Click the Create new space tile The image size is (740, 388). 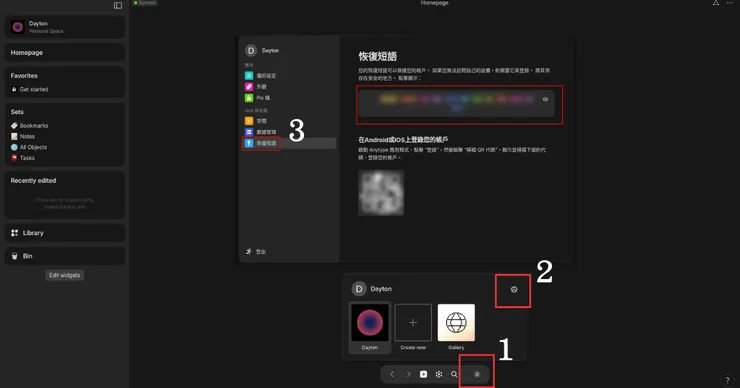point(413,323)
